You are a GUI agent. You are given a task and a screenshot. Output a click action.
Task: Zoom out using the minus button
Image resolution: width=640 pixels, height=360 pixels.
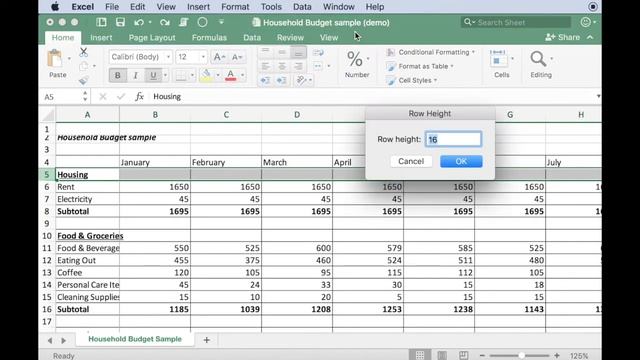pyautogui.click(x=482, y=356)
